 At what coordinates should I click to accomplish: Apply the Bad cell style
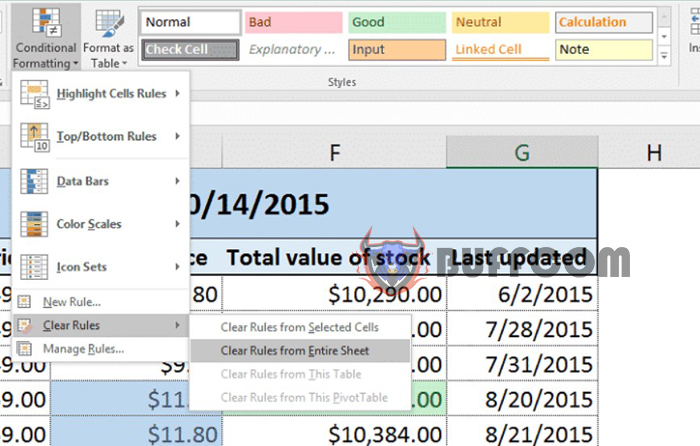pos(294,22)
